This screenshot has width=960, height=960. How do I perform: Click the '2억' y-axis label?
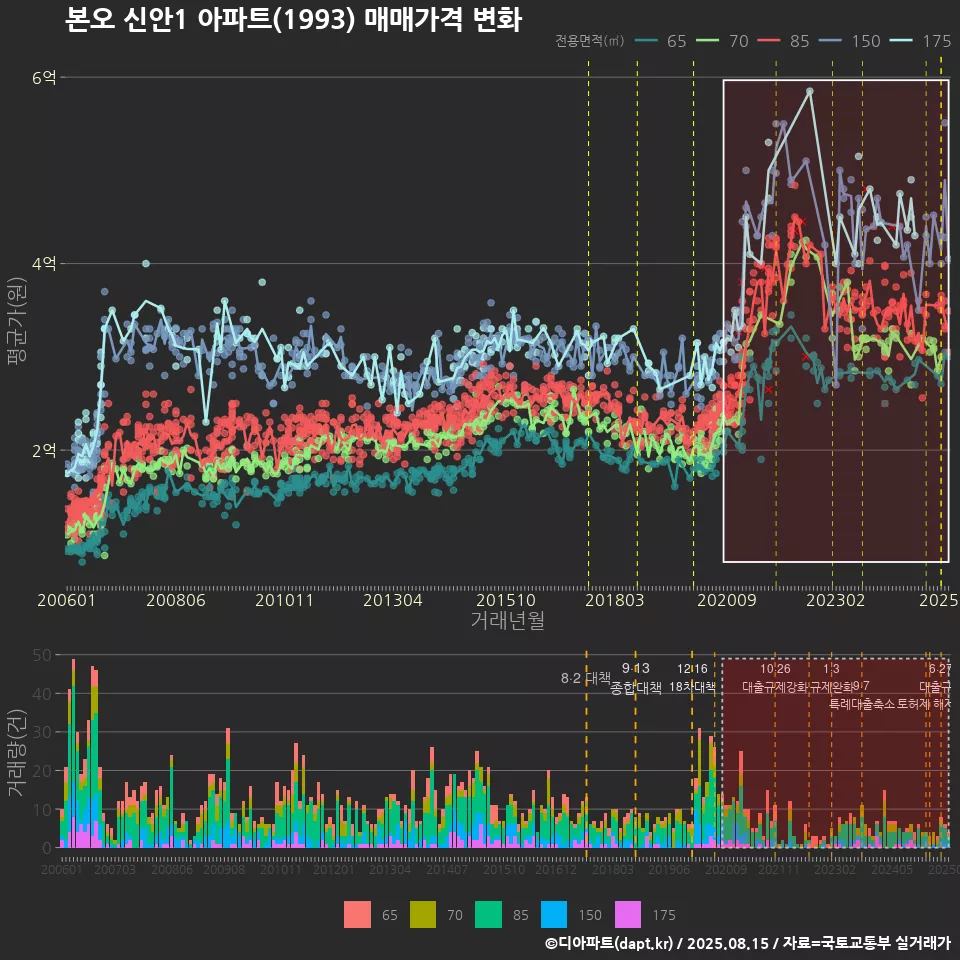tap(44, 451)
